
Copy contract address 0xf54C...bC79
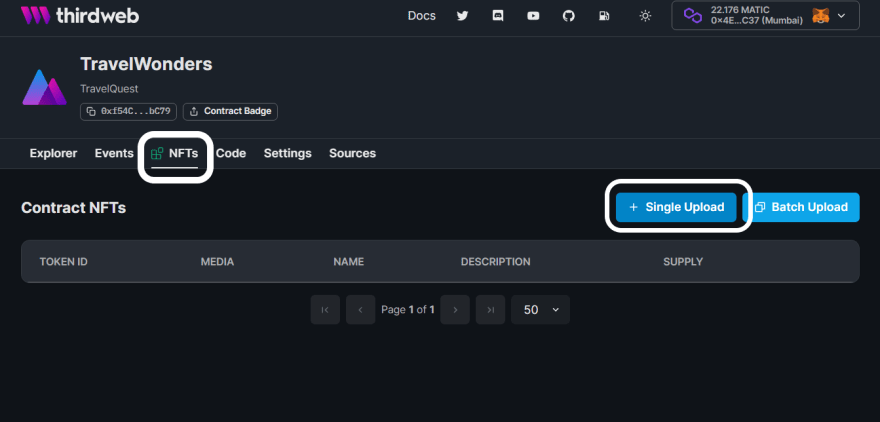[x=129, y=111]
